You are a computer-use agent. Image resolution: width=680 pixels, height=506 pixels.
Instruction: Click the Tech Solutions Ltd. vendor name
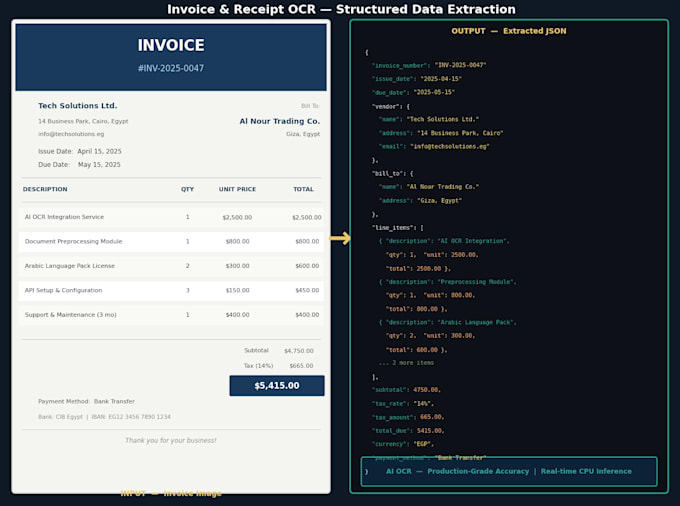tap(78, 105)
